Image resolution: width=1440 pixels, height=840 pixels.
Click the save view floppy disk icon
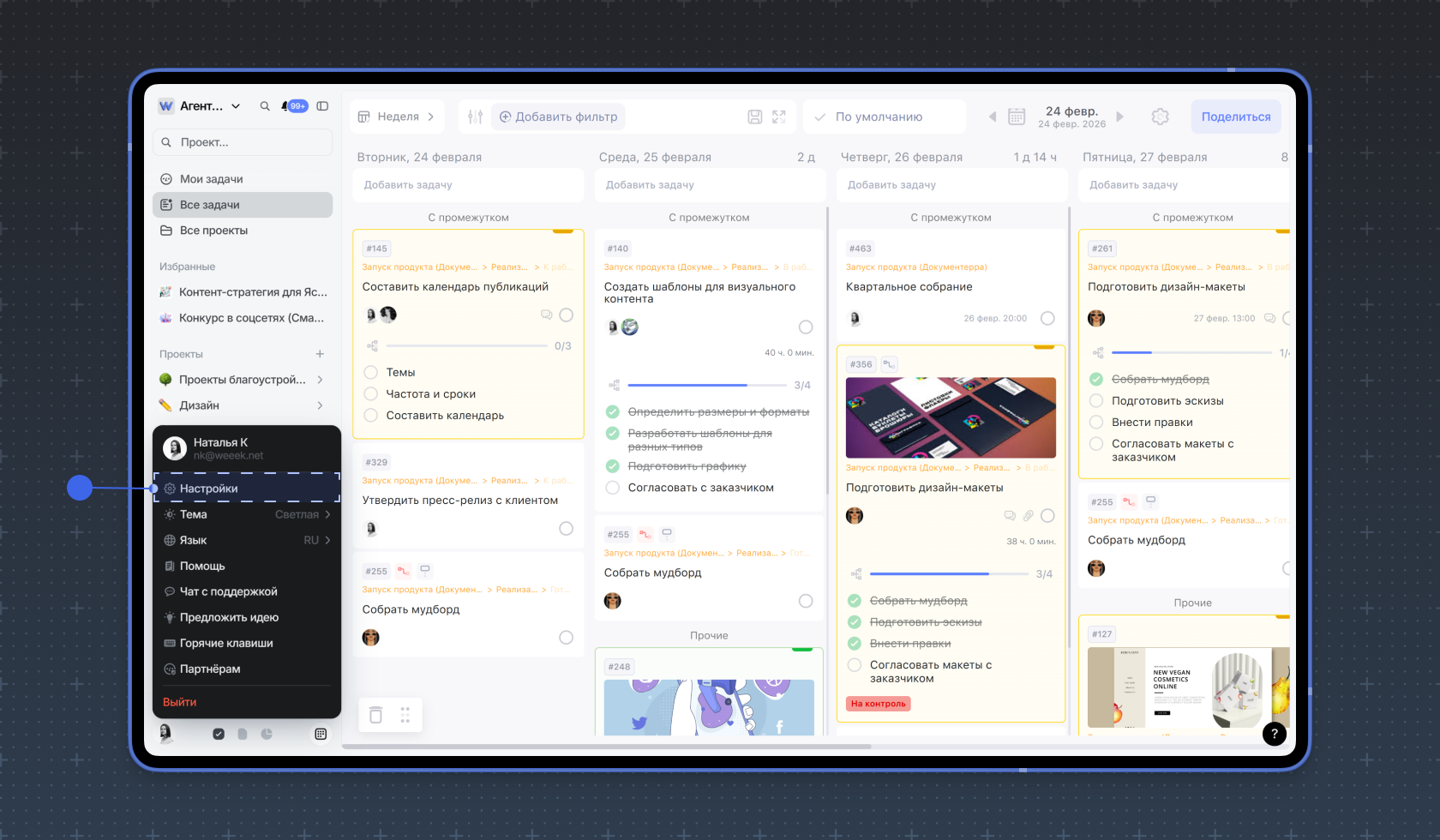(x=754, y=117)
